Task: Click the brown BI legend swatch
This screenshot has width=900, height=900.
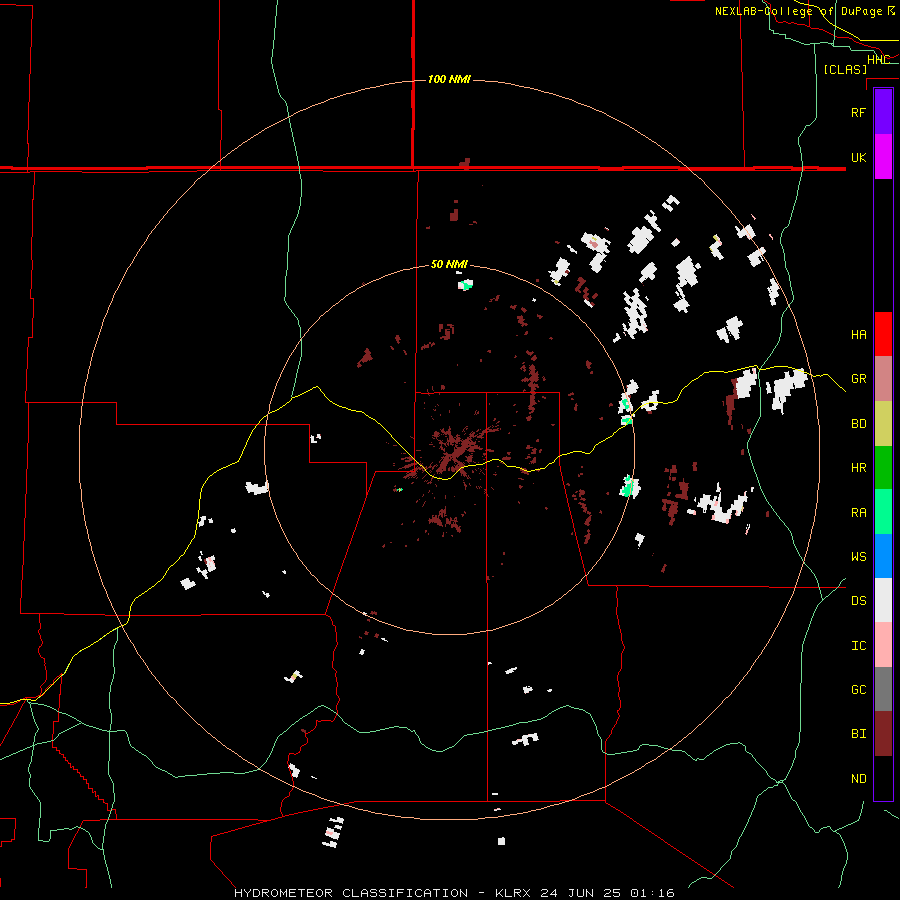Action: click(883, 734)
